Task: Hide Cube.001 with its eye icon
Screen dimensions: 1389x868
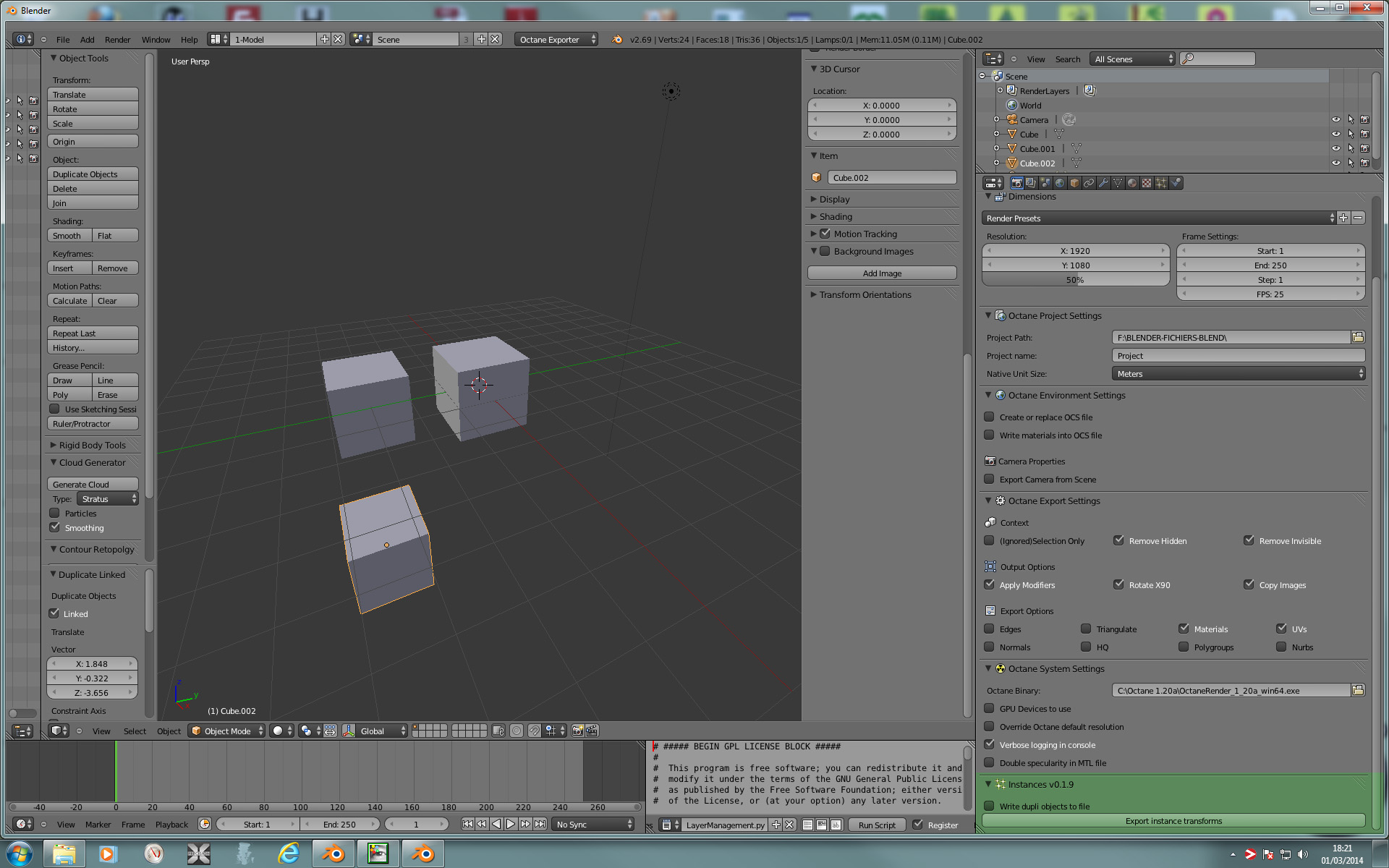Action: [x=1335, y=148]
